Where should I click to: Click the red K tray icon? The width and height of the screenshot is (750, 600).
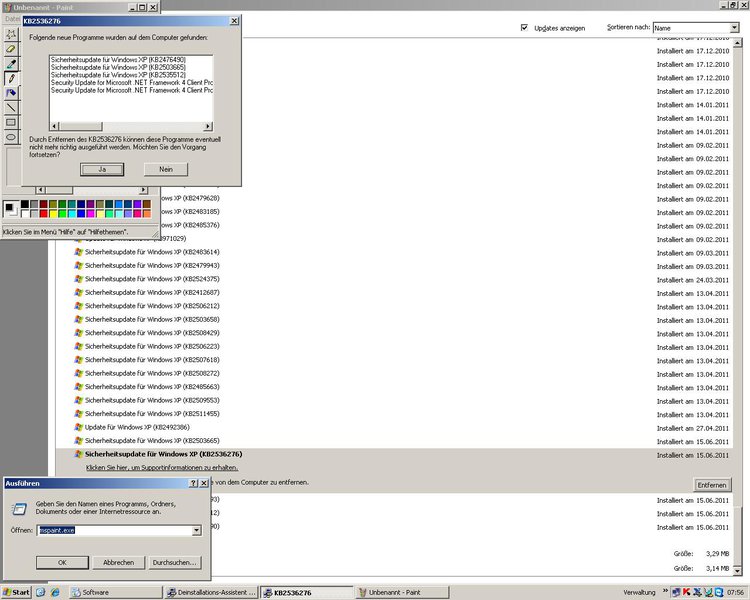[686, 592]
